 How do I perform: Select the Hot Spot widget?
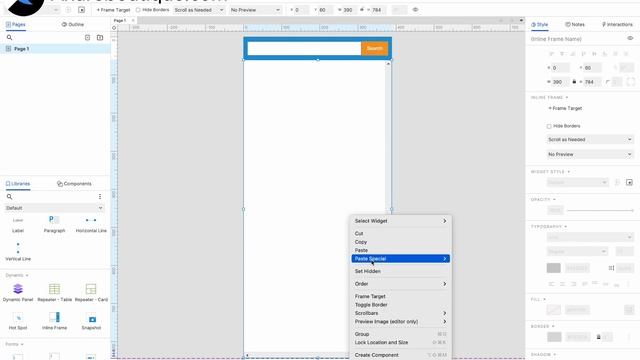tap(18, 321)
